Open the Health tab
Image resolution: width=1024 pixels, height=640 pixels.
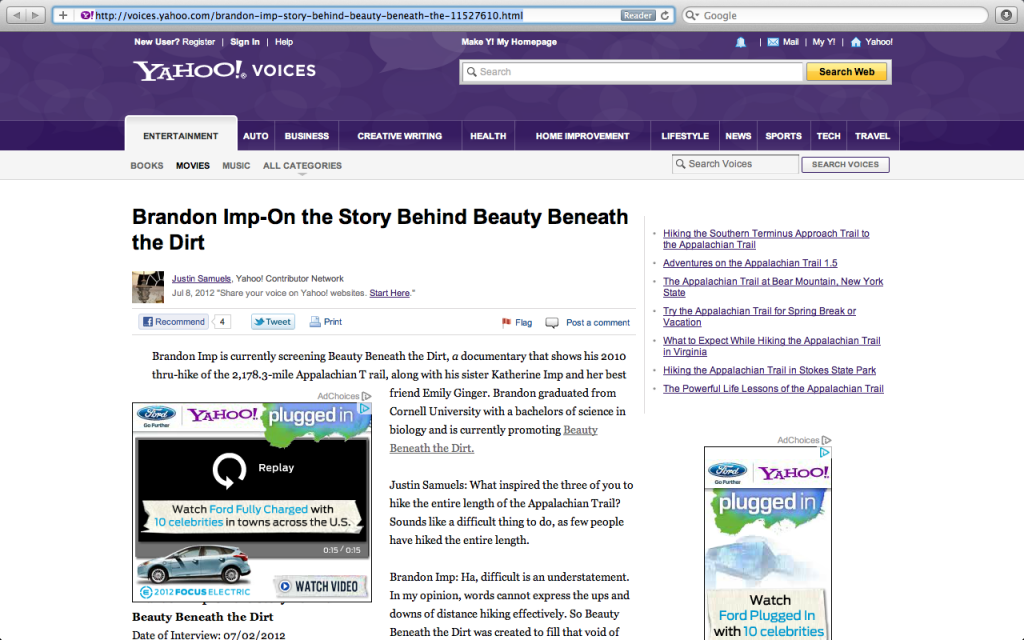pyautogui.click(x=488, y=136)
